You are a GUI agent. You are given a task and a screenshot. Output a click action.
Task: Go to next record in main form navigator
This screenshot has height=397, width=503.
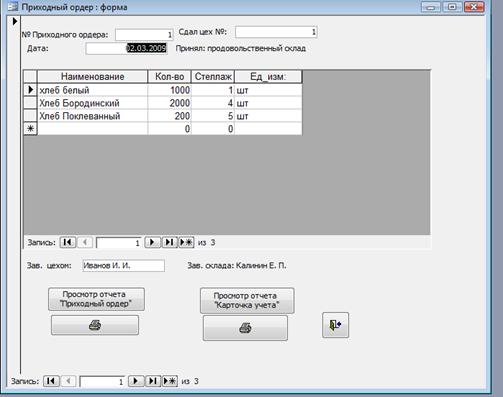136,381
